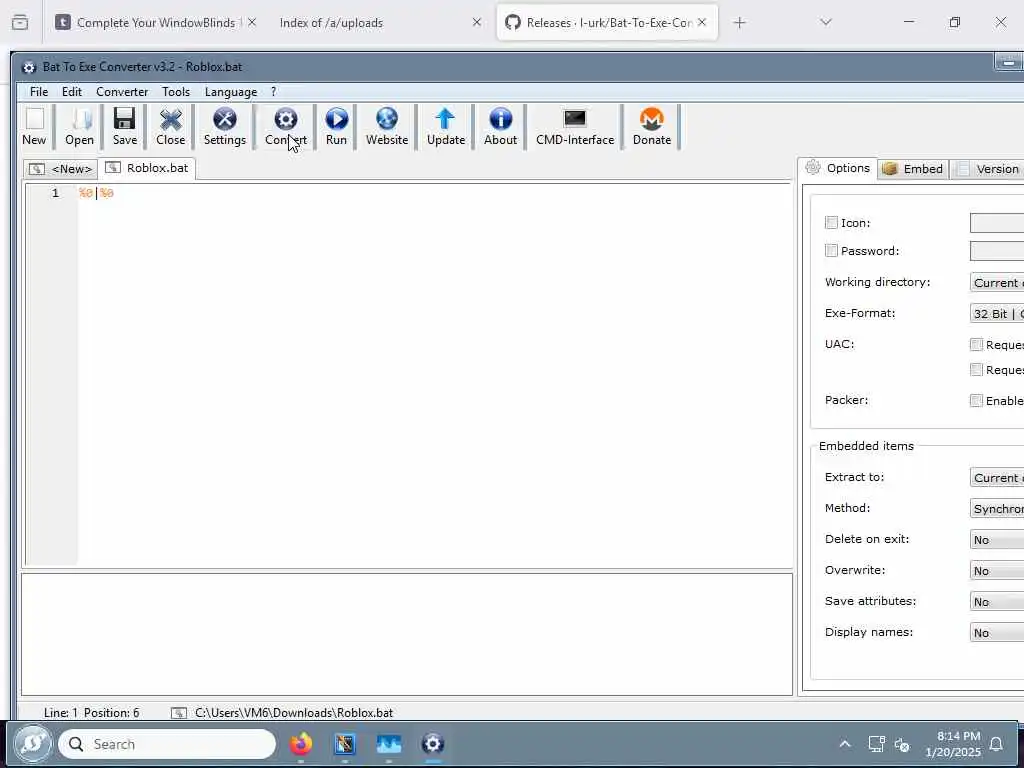
Task: Show the About dialog icon
Action: [500, 127]
